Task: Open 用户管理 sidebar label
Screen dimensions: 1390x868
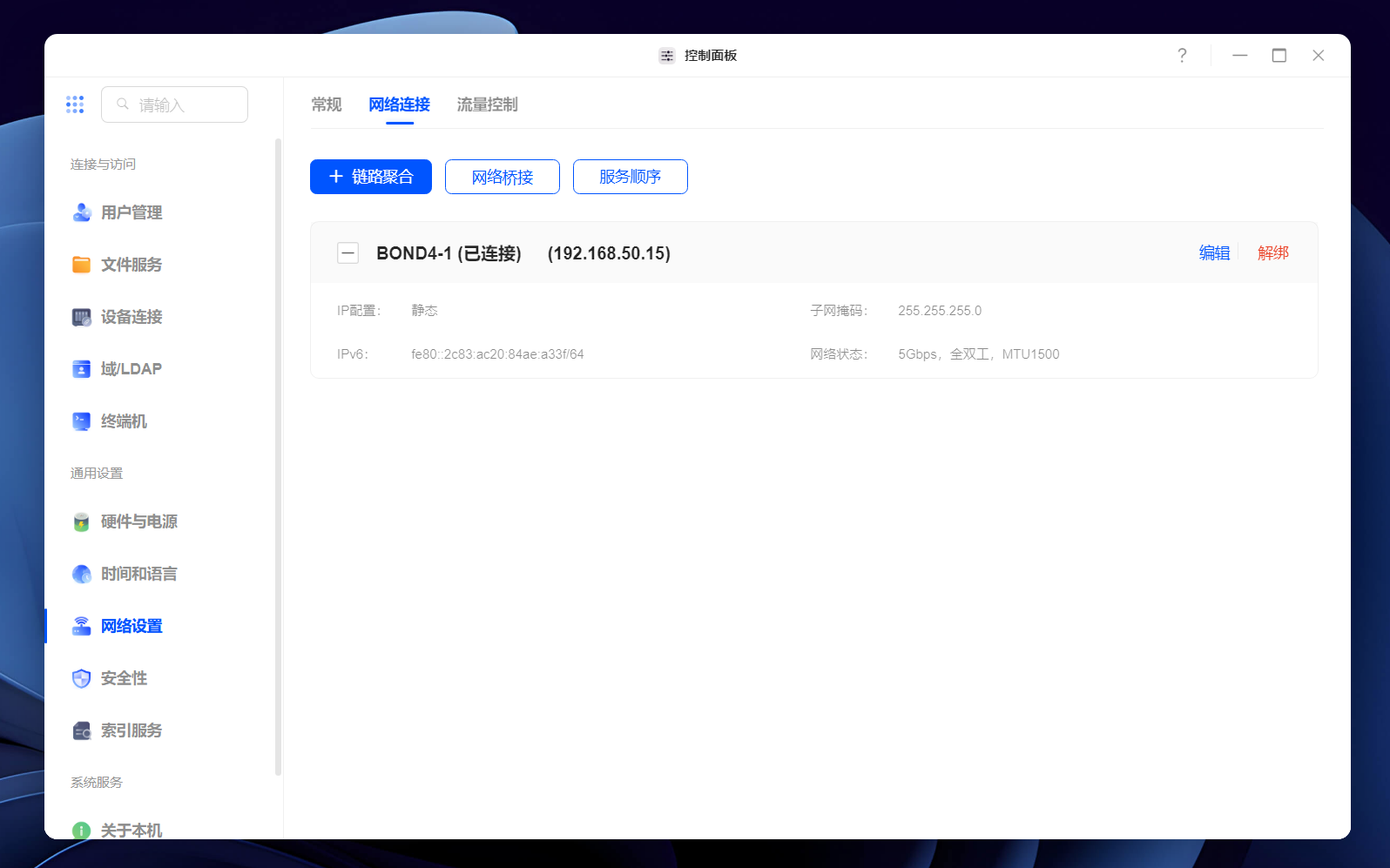Action: click(x=132, y=212)
